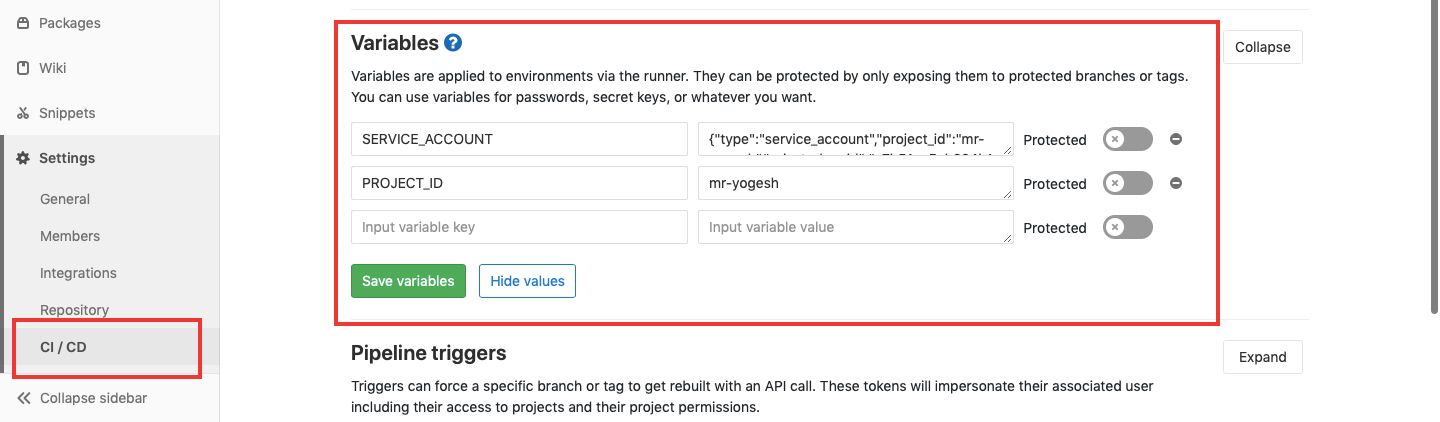Viewport: 1440px width, 422px height.
Task: Click the Wiki sidebar icon
Action: coord(23,68)
